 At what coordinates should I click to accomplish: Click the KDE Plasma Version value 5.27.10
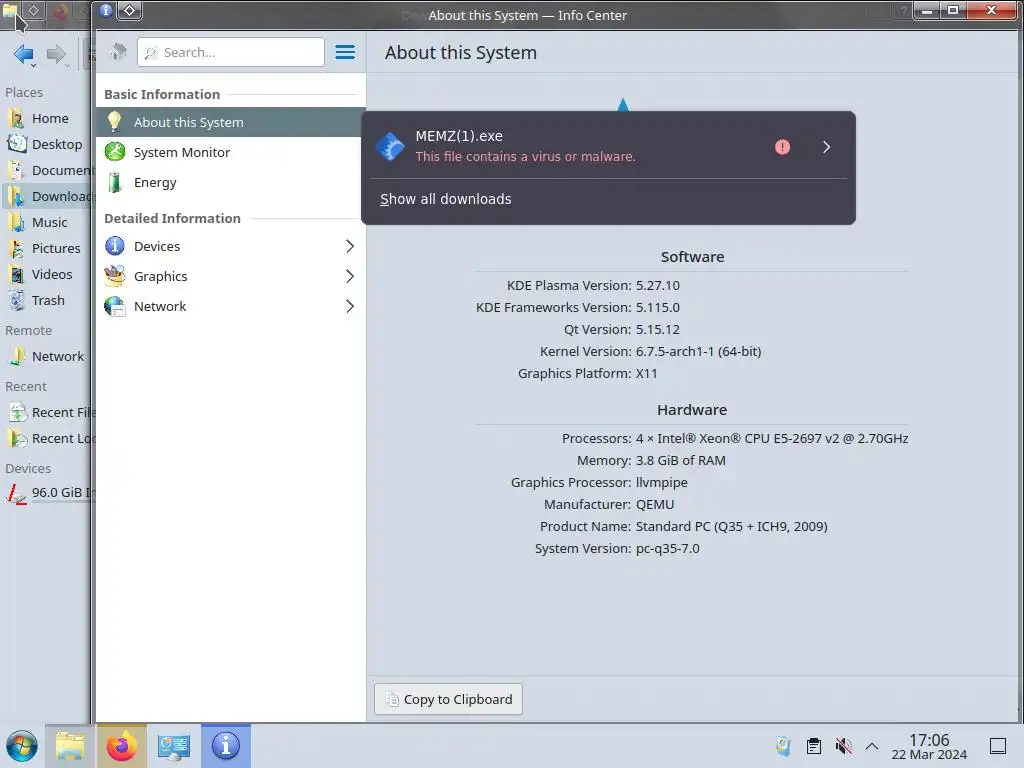coord(658,285)
